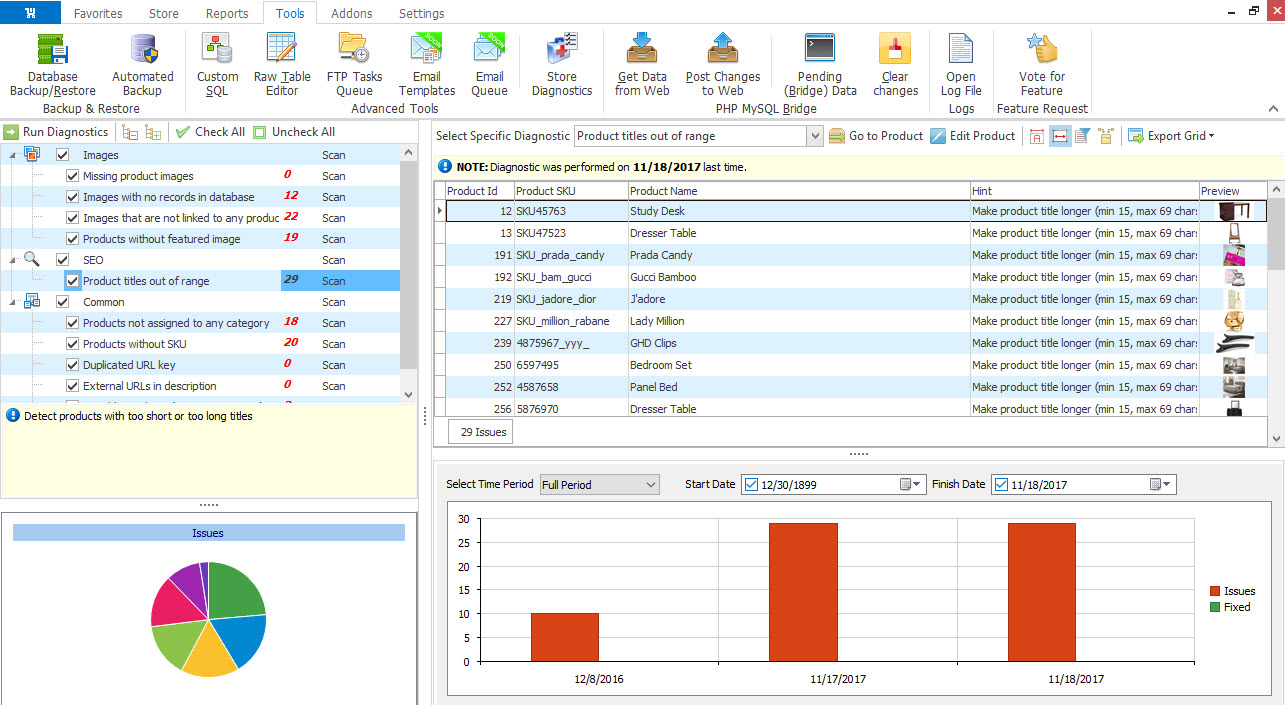The width and height of the screenshot is (1285, 705).
Task: Click Vote for Feature
Action: click(1042, 65)
